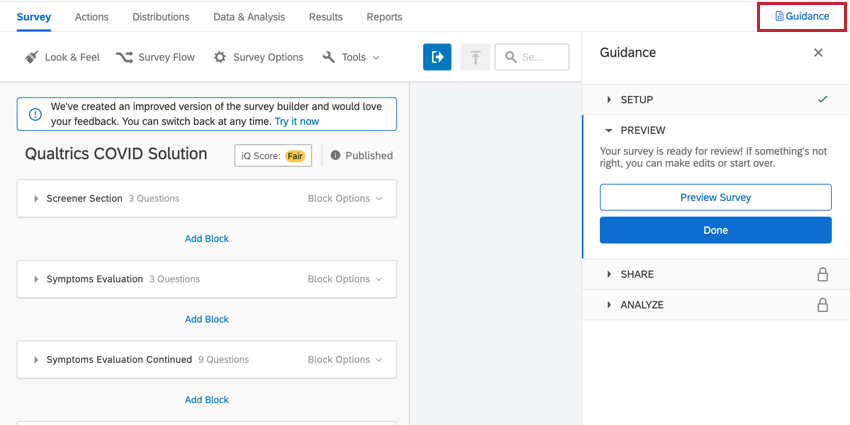850x425 pixels.
Task: Open the Tools dropdown menu
Action: pyautogui.click(x=351, y=57)
